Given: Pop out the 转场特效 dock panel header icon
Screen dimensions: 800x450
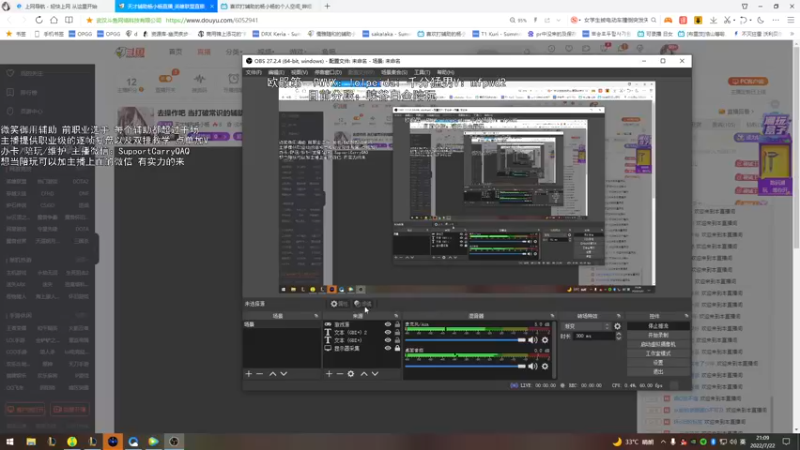Looking at the screenshot, I should tap(618, 316).
